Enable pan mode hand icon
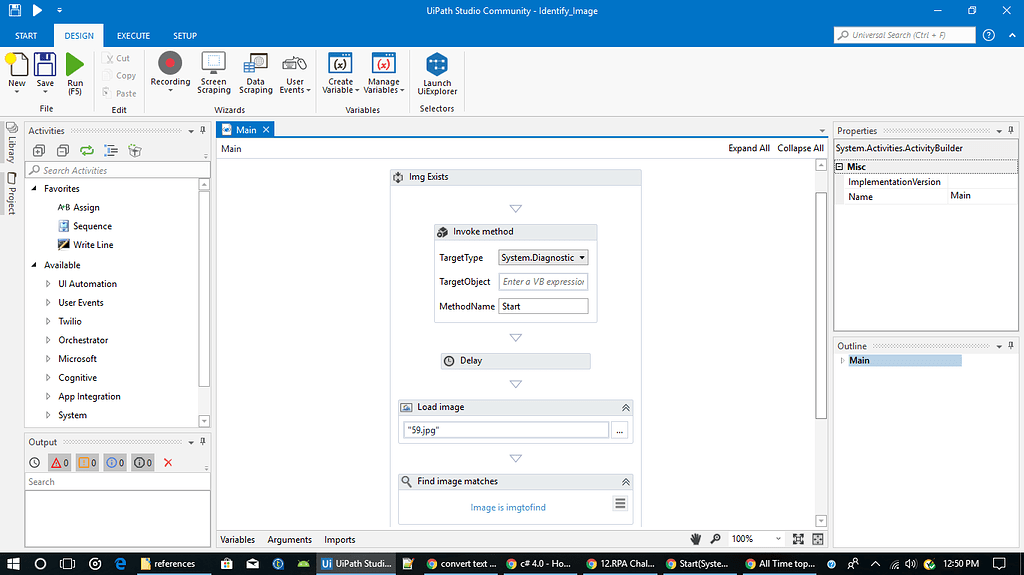 point(696,539)
